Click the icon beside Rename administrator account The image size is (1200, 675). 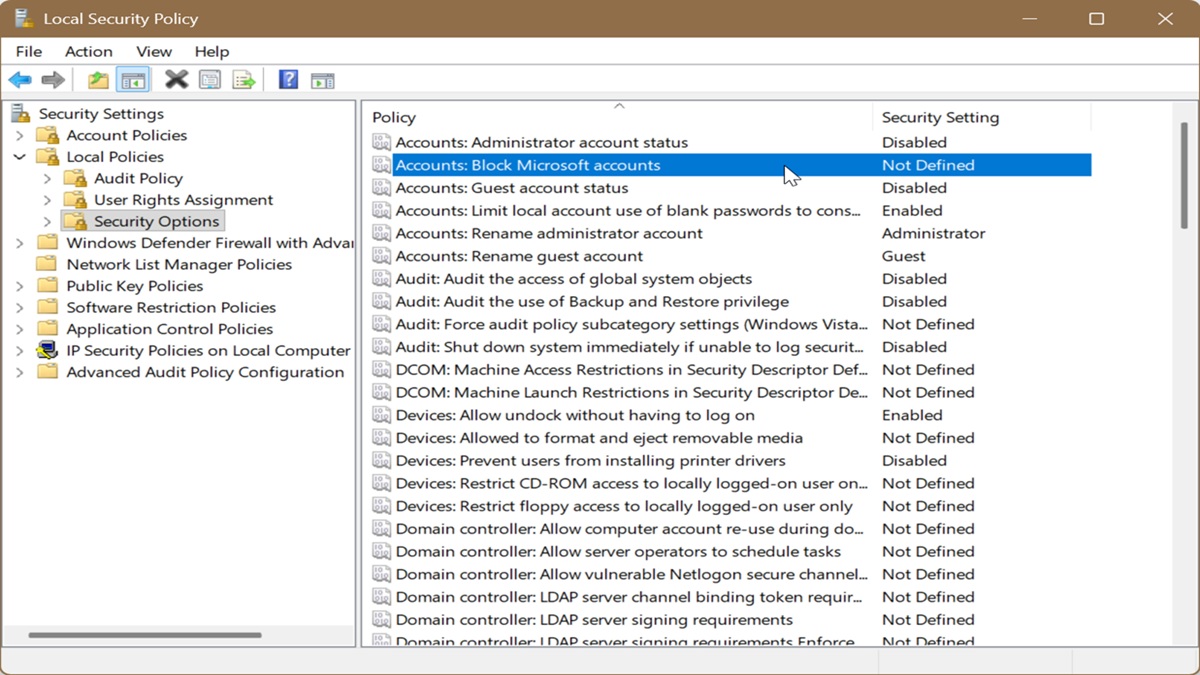tap(381, 233)
